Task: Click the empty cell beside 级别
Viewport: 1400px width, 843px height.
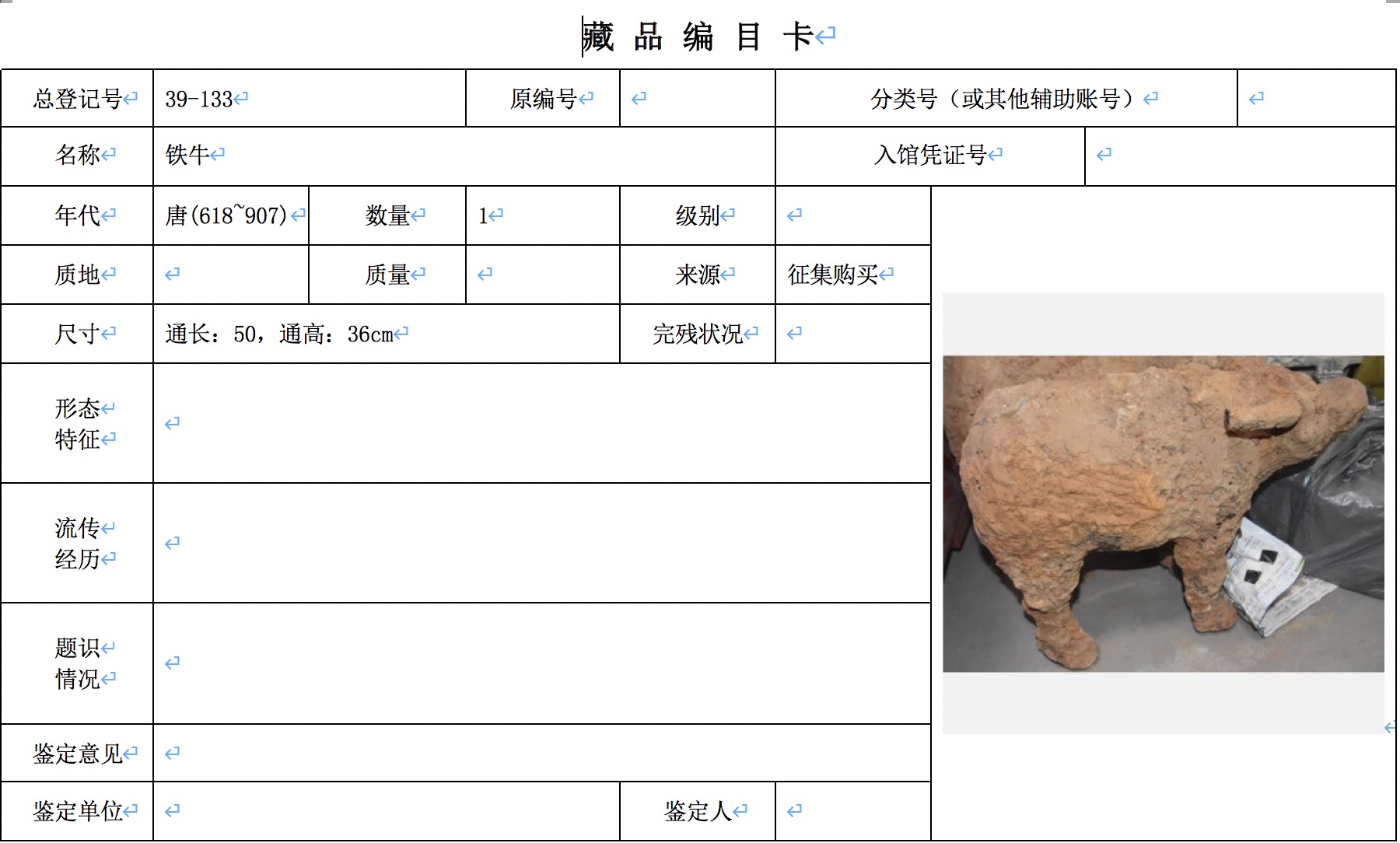Action: coord(853,215)
